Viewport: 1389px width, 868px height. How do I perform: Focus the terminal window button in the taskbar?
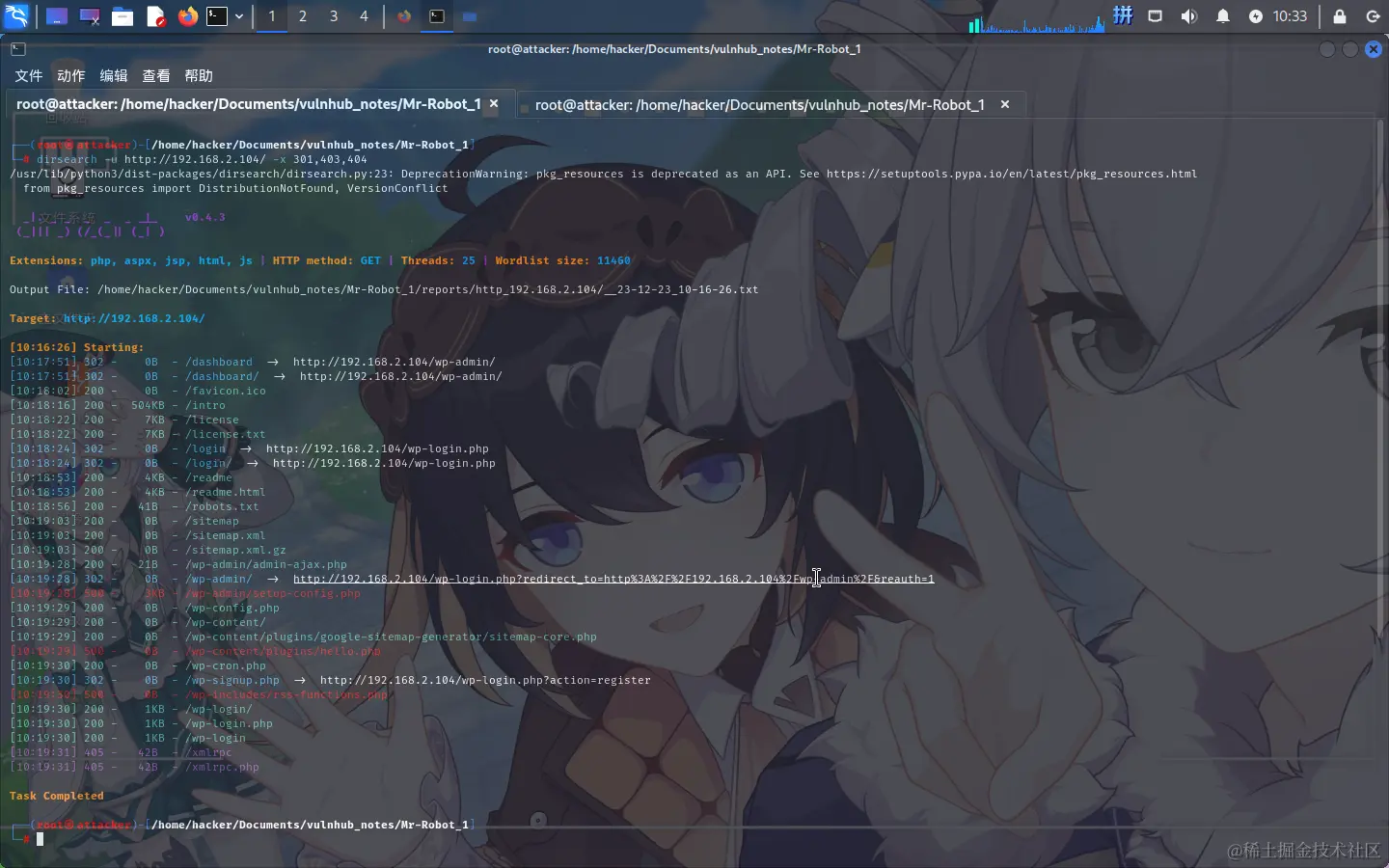[437, 16]
